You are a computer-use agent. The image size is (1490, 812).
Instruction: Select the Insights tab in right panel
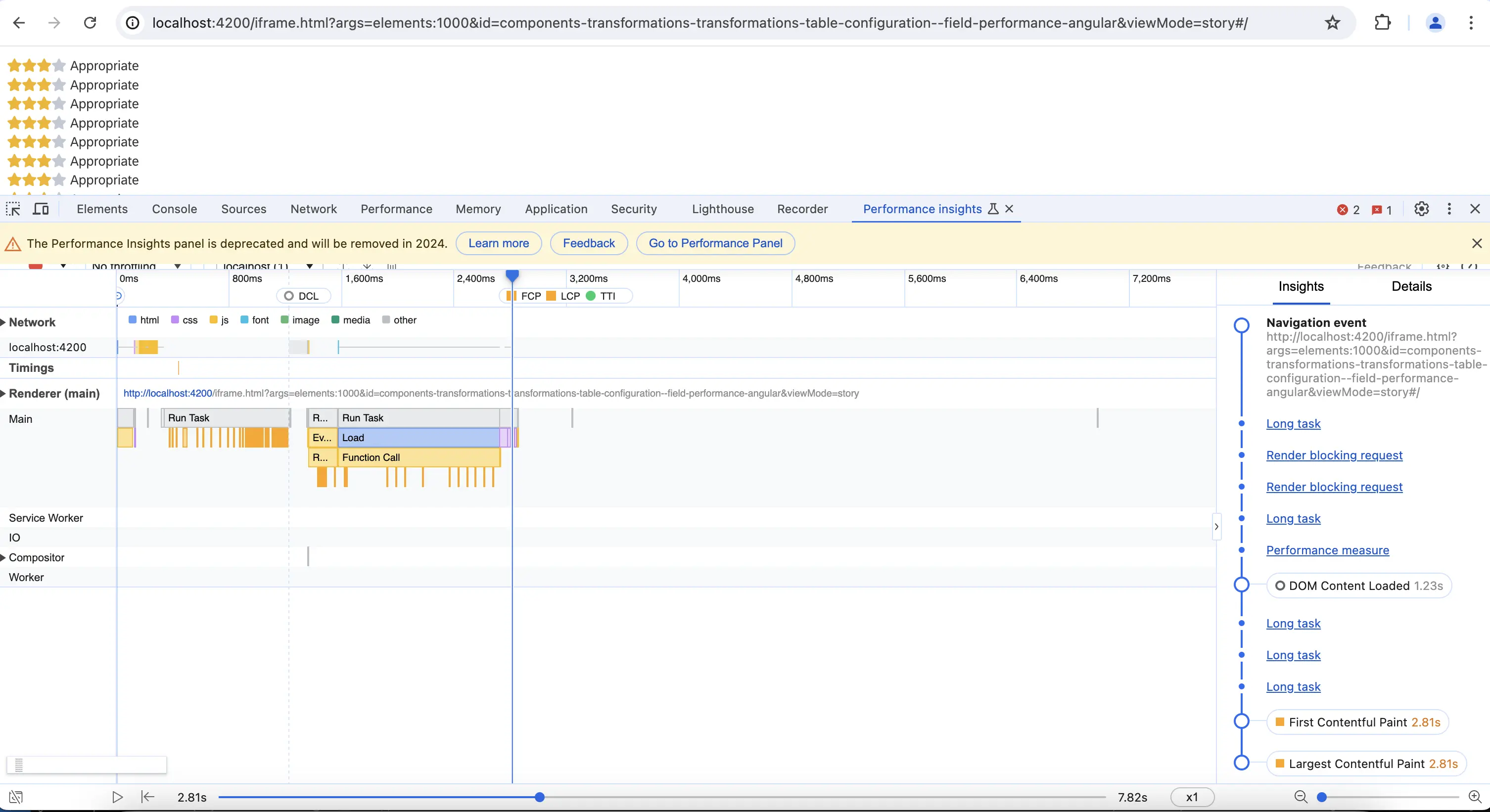[1301, 286]
